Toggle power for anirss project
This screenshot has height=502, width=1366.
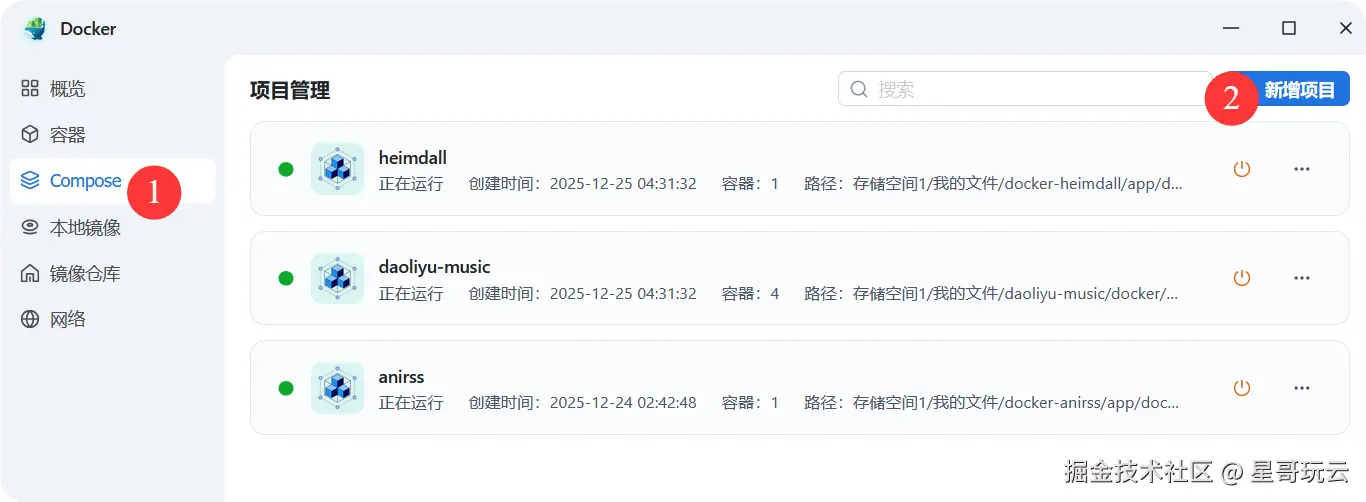pos(1242,388)
